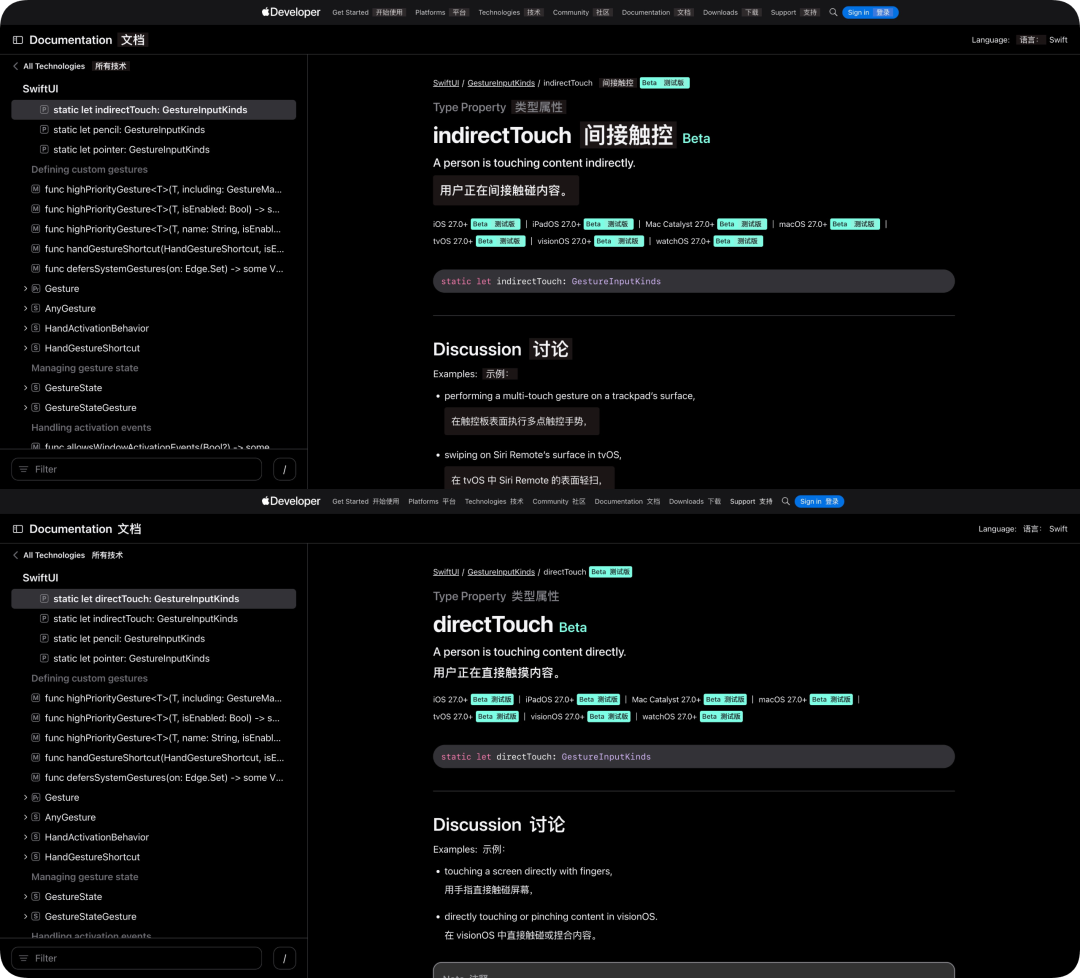Click S icon beside HandGestureShortcut on the indirectTouch page
The image size is (1080, 978).
(36, 348)
